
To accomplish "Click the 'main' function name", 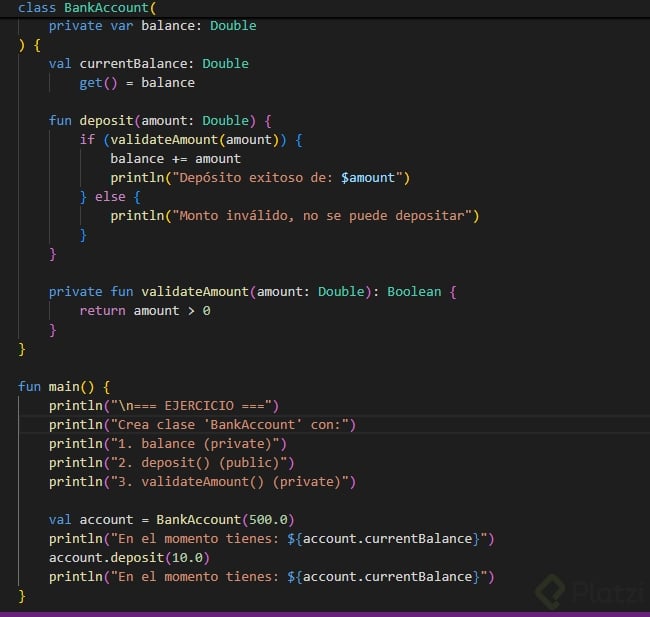I will point(64,387).
